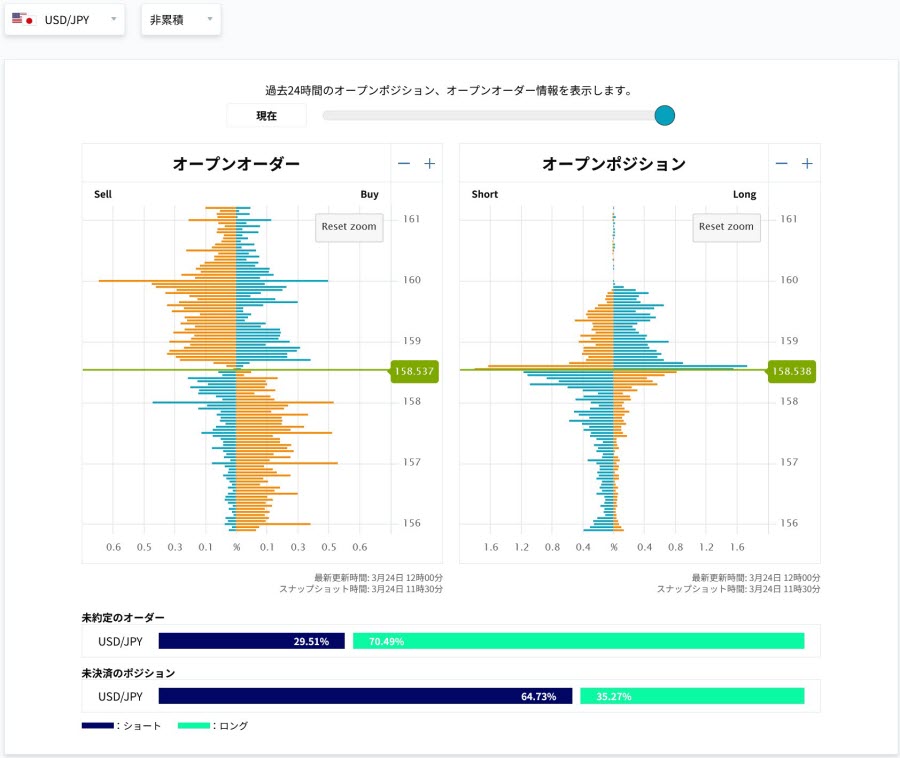Click the US/Japan flag icon
900x758 pixels.
click(23, 19)
